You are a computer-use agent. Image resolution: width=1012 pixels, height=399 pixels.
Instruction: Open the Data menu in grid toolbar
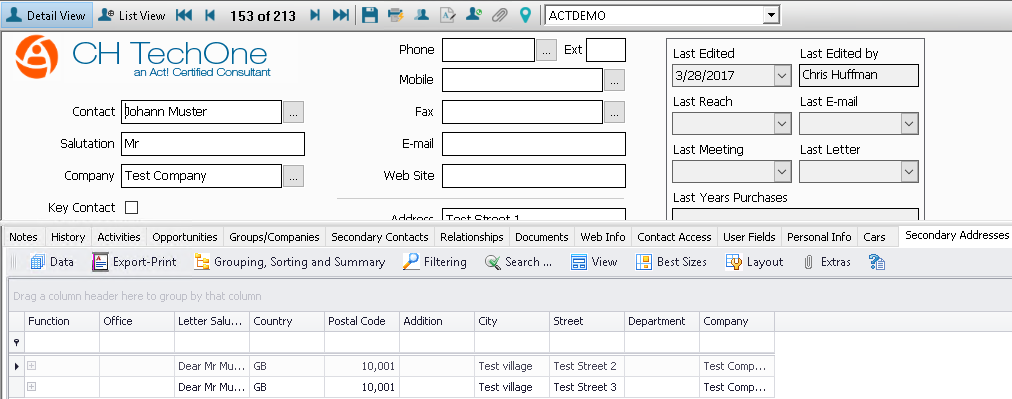point(52,262)
